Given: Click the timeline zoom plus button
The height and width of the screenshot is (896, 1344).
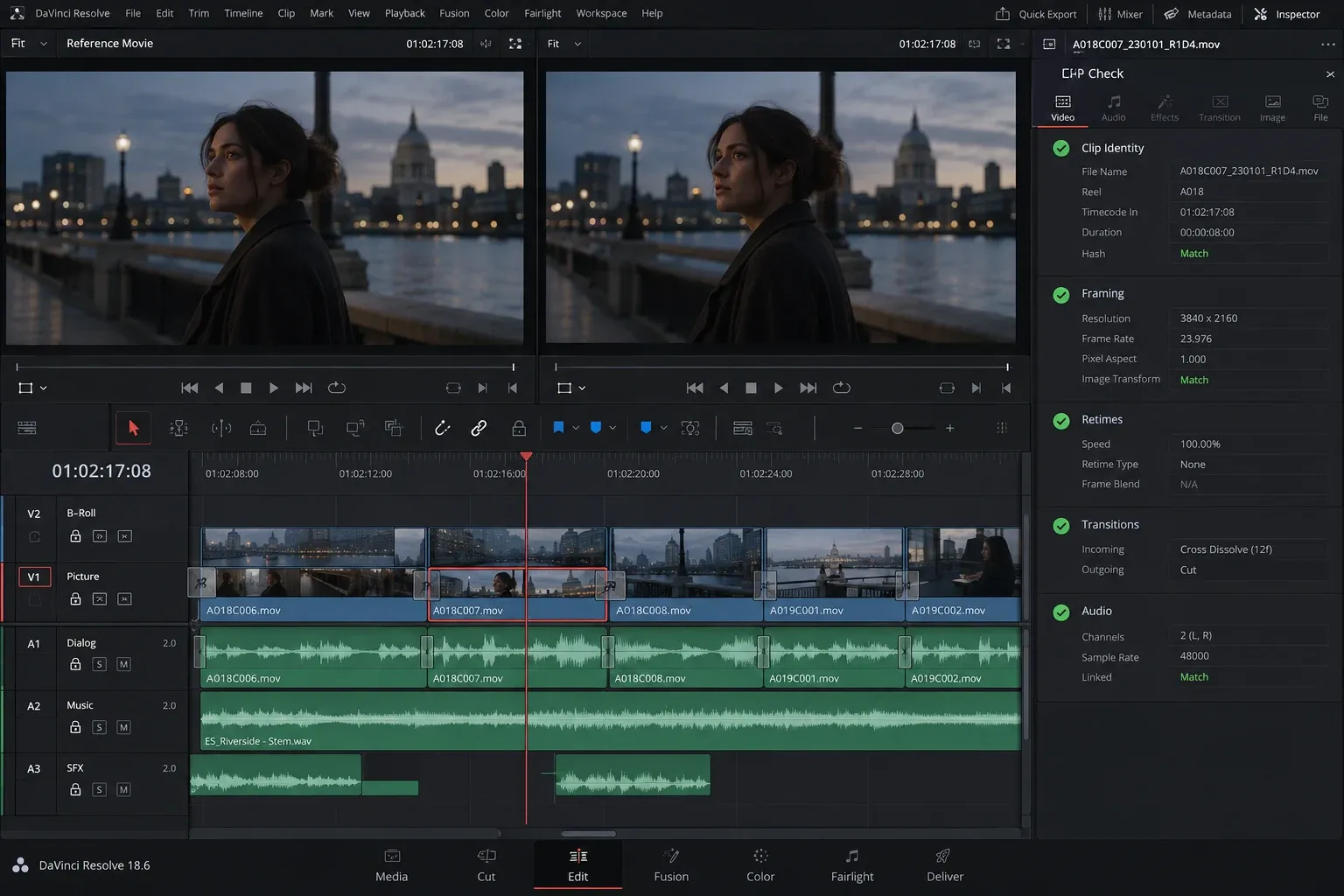Looking at the screenshot, I should [949, 428].
